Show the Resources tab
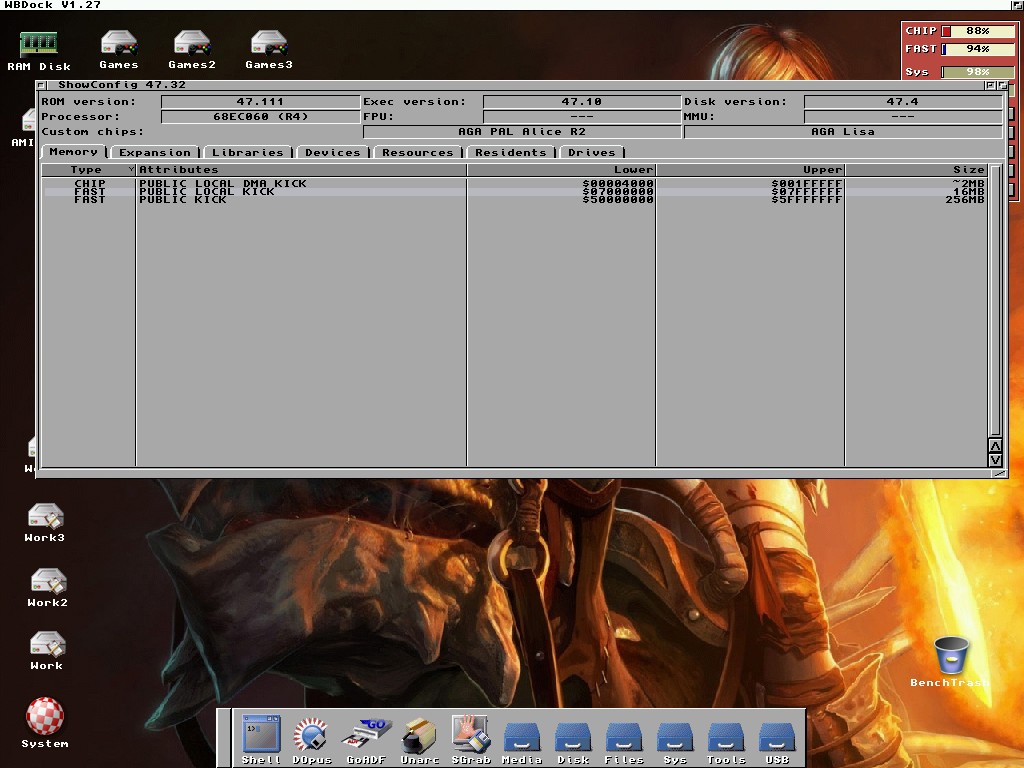1024x768 pixels. tap(418, 152)
